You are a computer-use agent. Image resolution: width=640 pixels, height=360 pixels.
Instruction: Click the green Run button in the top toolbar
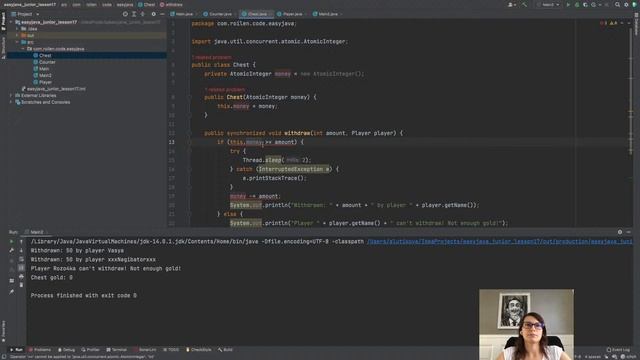coord(568,4)
